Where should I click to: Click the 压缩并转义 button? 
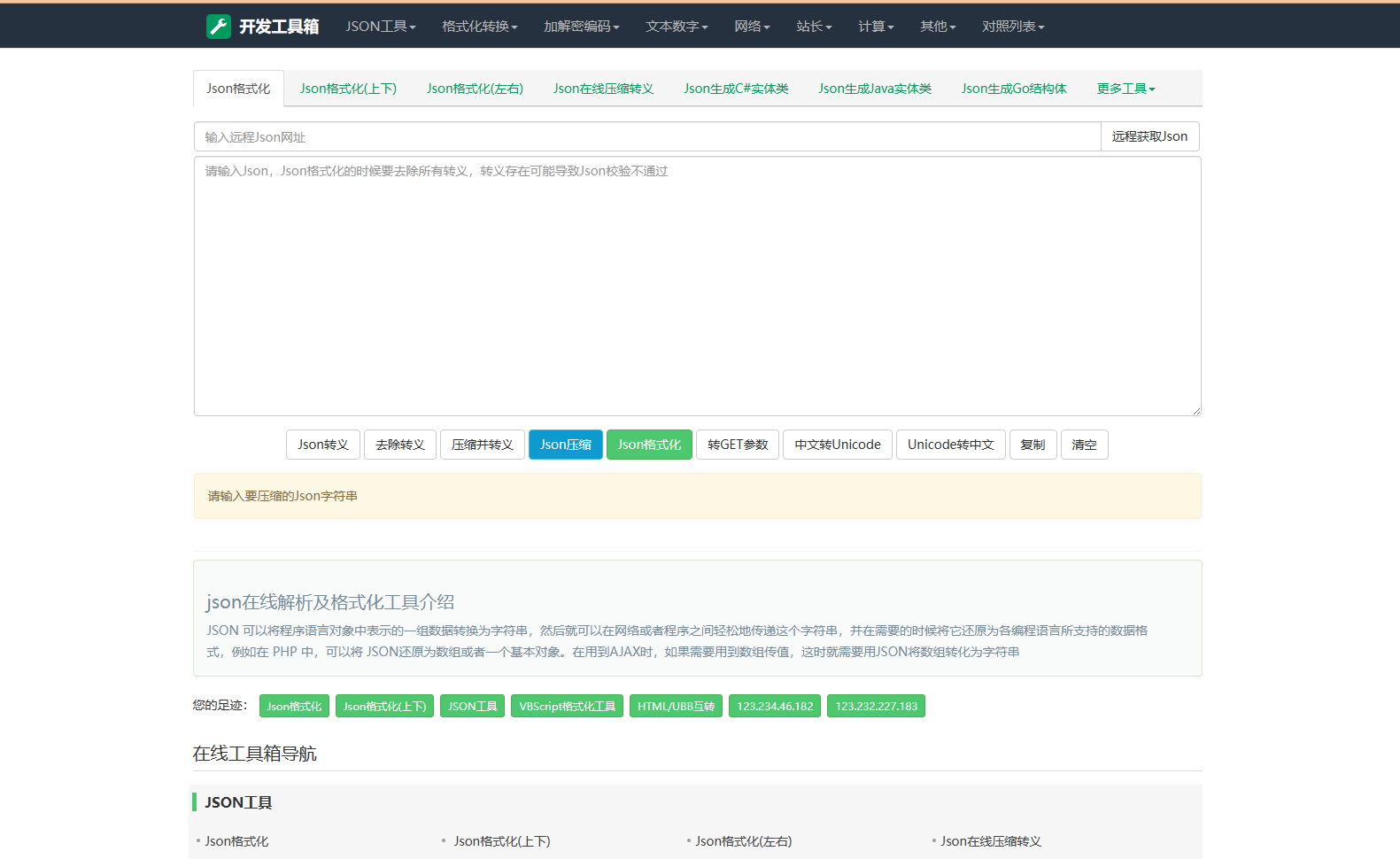pyautogui.click(x=483, y=445)
